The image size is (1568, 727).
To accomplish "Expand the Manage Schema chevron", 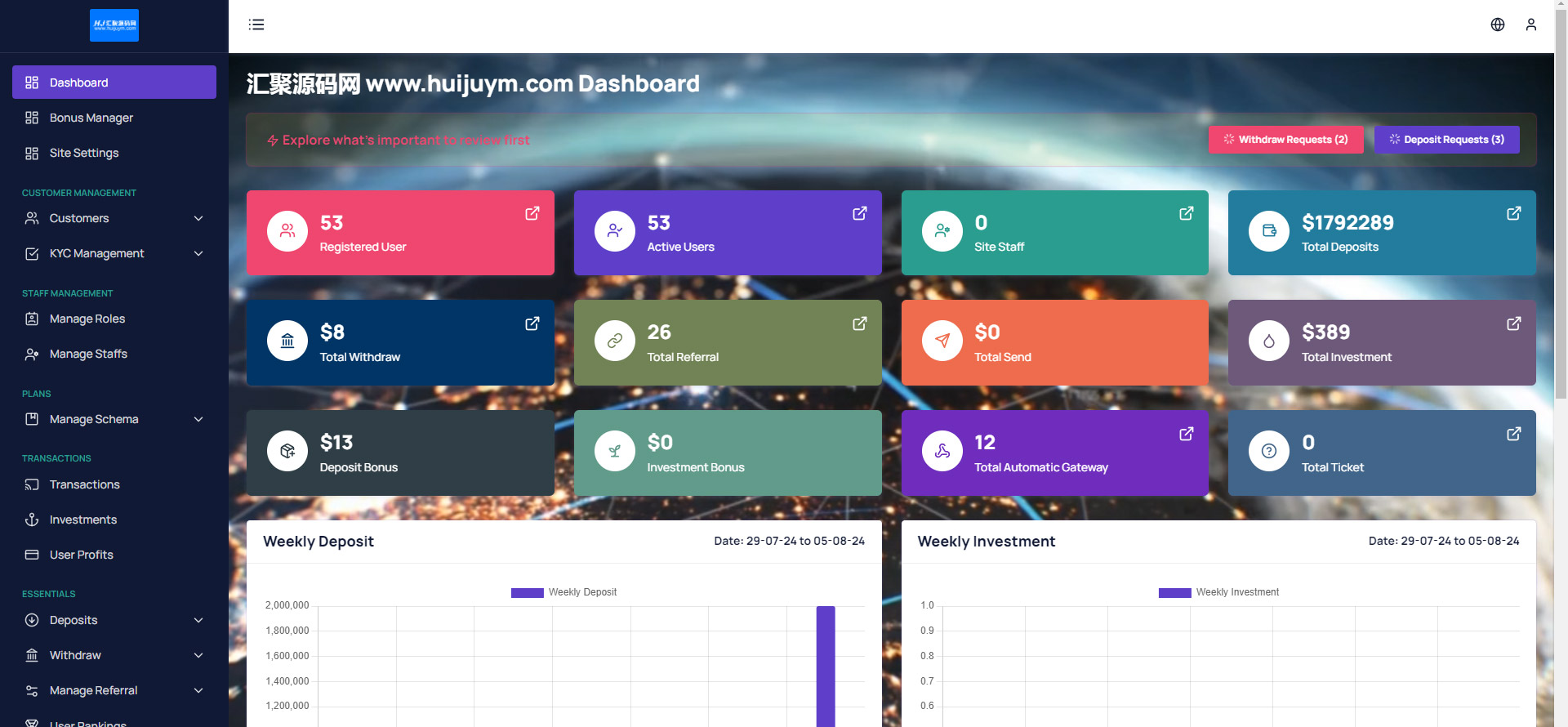I will [198, 419].
